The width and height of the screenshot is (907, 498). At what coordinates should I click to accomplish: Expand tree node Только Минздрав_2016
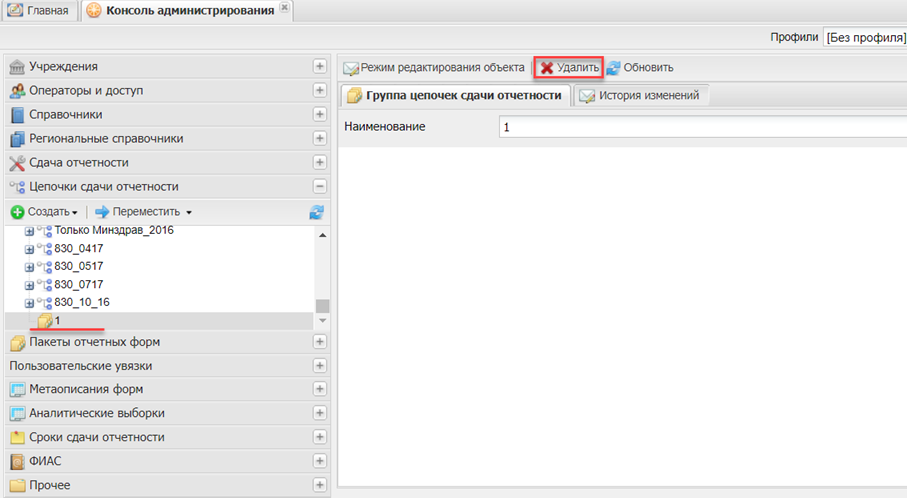tap(29, 231)
